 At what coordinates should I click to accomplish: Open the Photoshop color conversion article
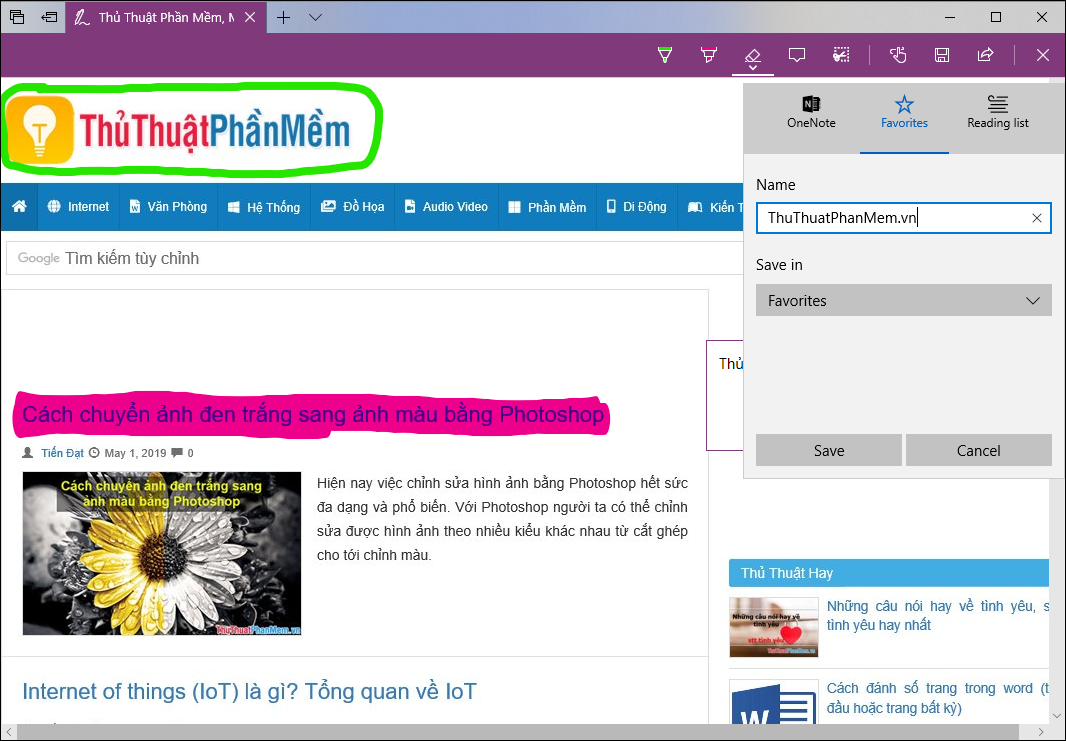pos(310,414)
